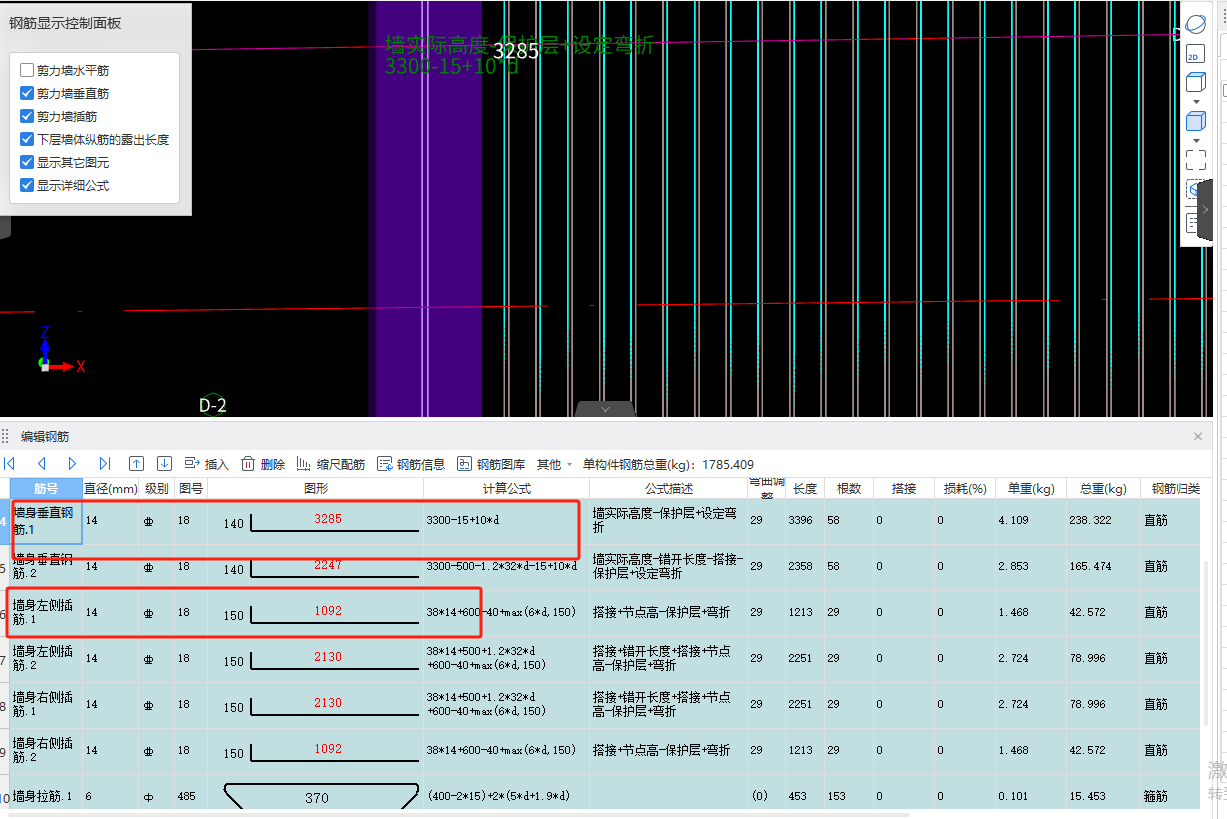Switch to 2D view mode
The height and width of the screenshot is (819, 1227).
click(1195, 55)
